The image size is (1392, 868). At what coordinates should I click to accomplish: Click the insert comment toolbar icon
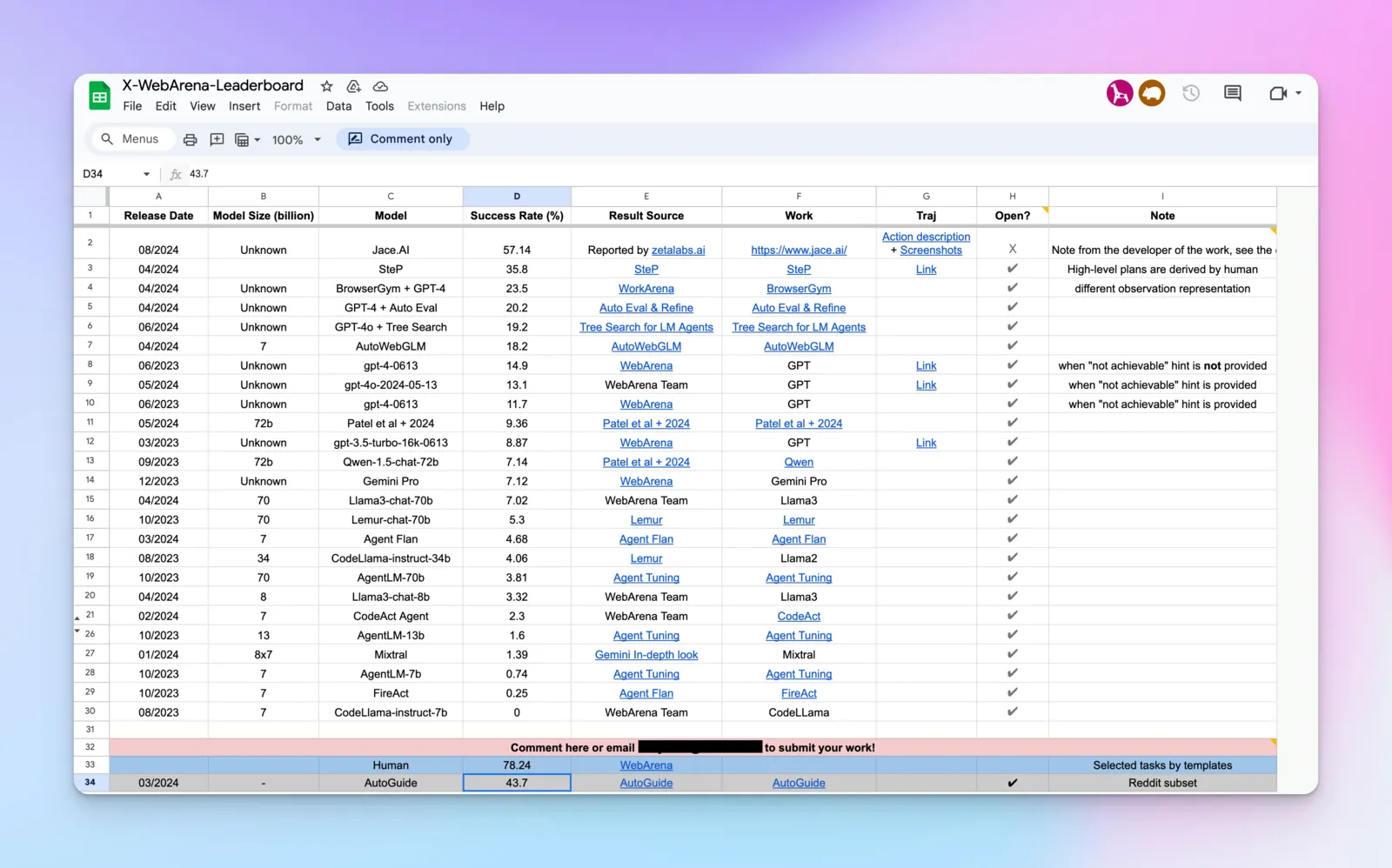tap(217, 139)
